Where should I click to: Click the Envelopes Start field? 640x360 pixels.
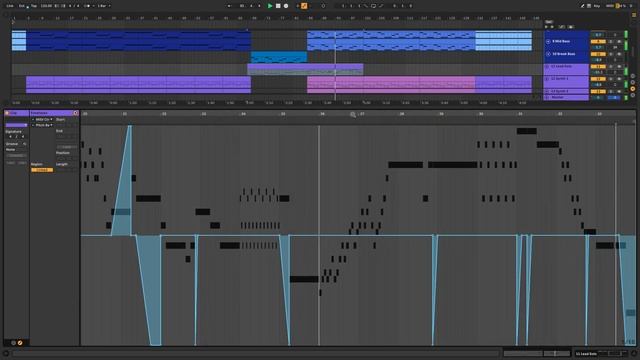pos(67,125)
